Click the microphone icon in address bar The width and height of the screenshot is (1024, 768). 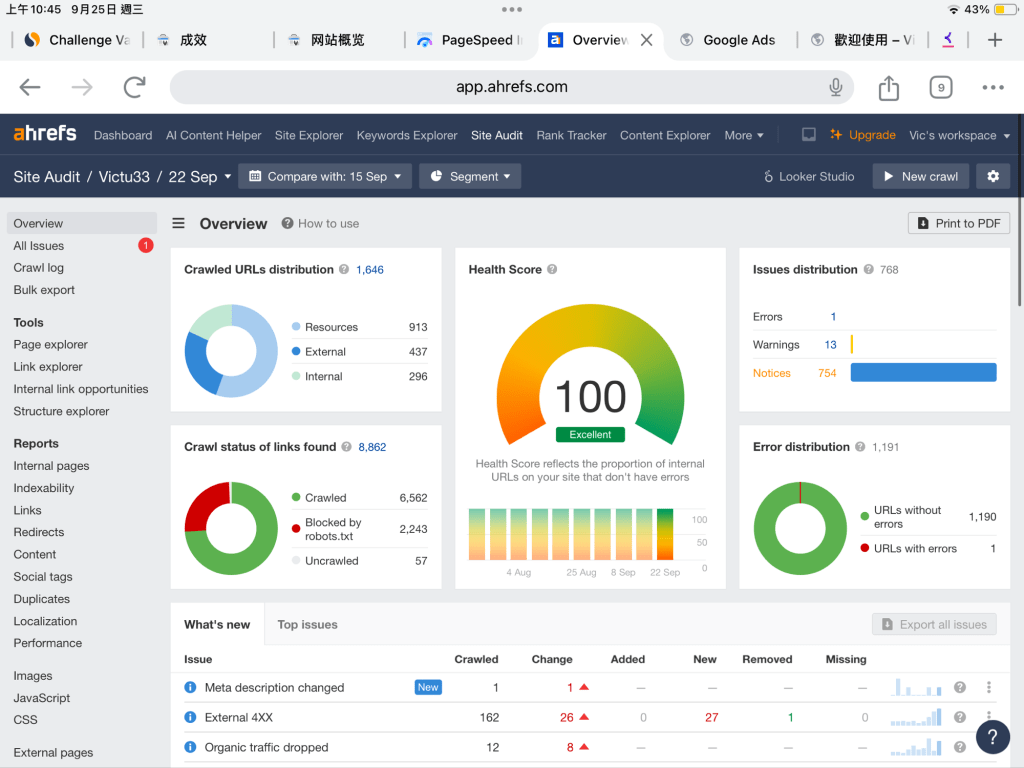pos(836,88)
